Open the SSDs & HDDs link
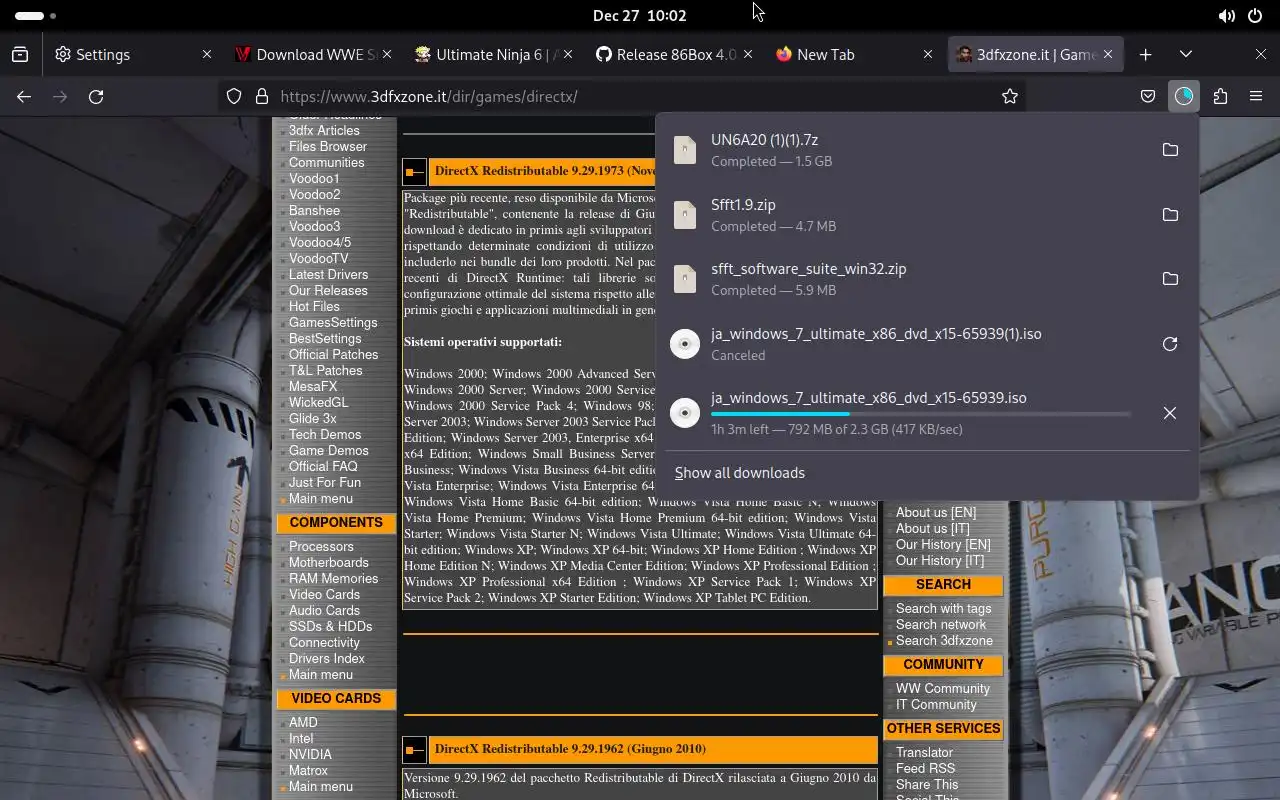This screenshot has width=1280, height=800. pos(330,627)
